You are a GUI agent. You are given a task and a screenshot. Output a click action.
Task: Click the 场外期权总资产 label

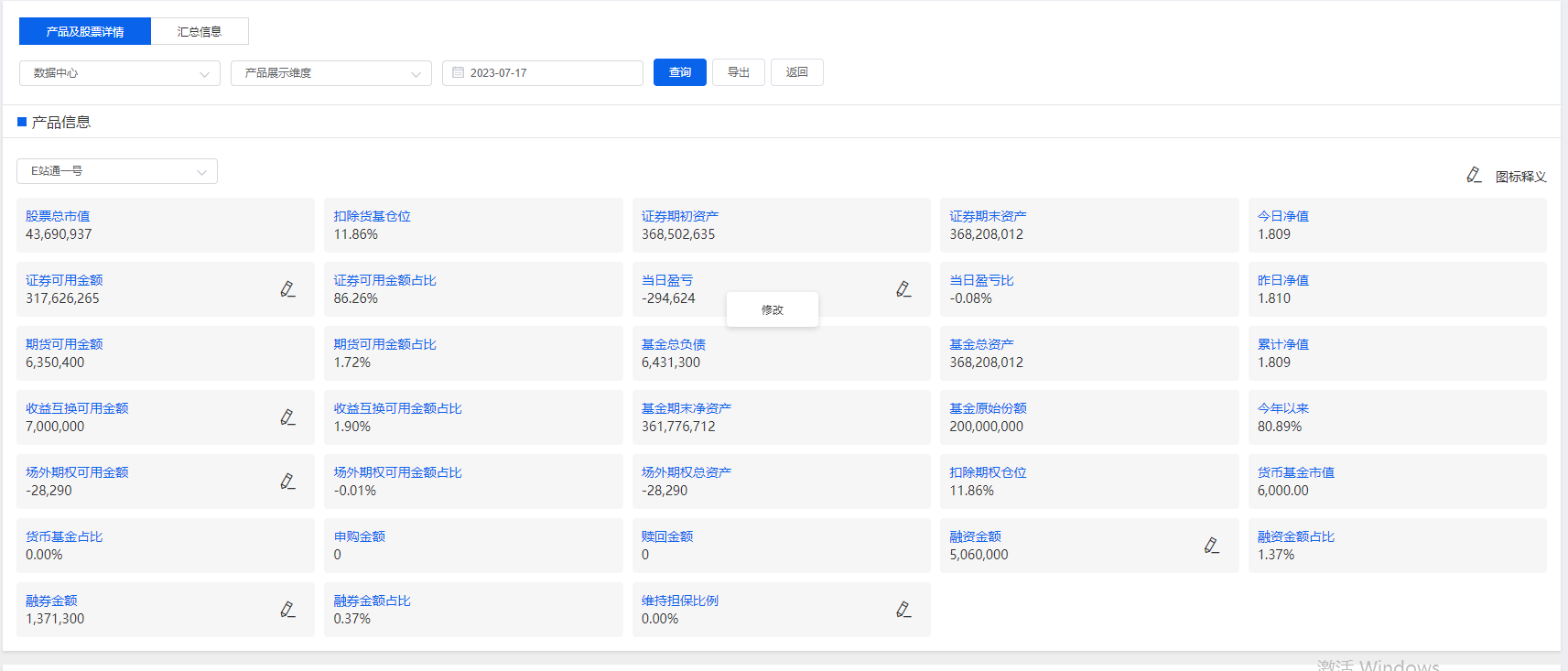click(x=687, y=472)
